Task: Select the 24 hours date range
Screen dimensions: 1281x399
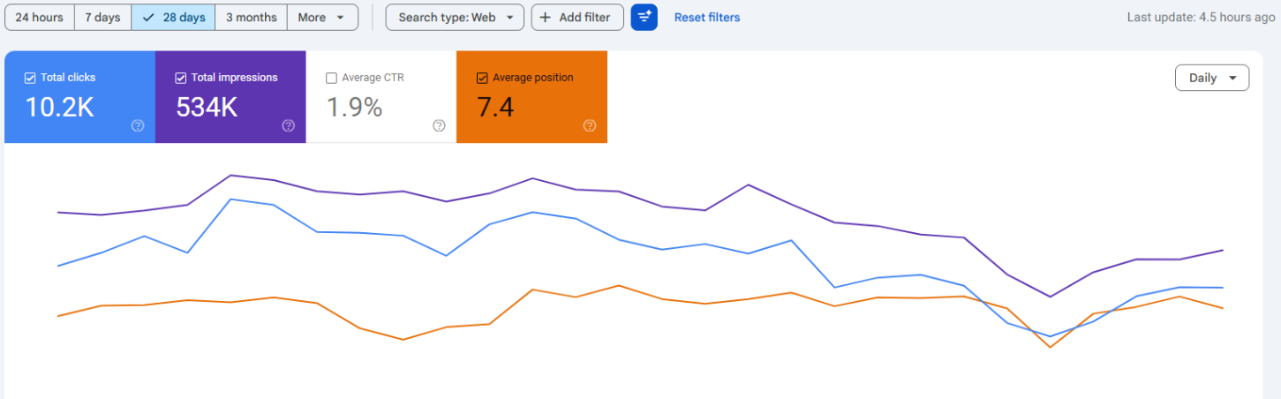Action: [x=40, y=17]
